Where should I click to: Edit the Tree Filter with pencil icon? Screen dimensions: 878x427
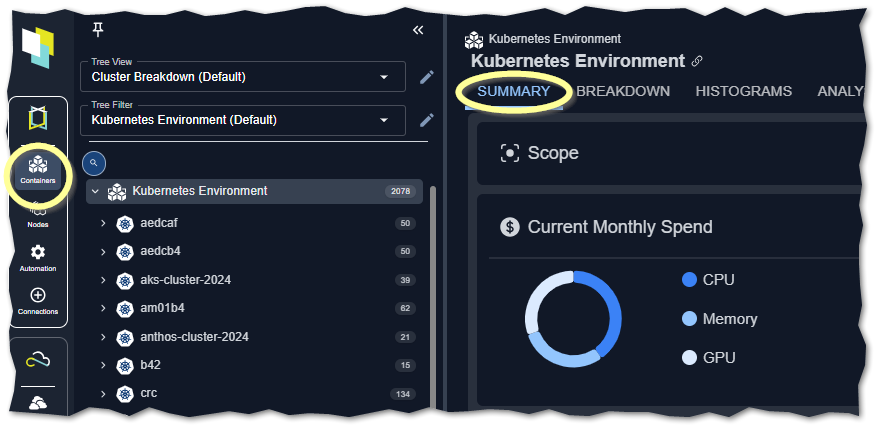[427, 120]
